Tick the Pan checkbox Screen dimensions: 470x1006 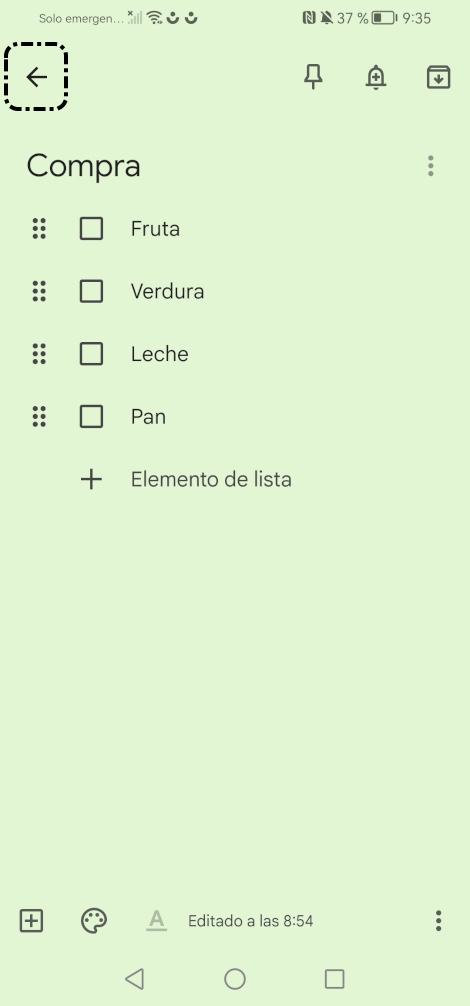coord(91,416)
